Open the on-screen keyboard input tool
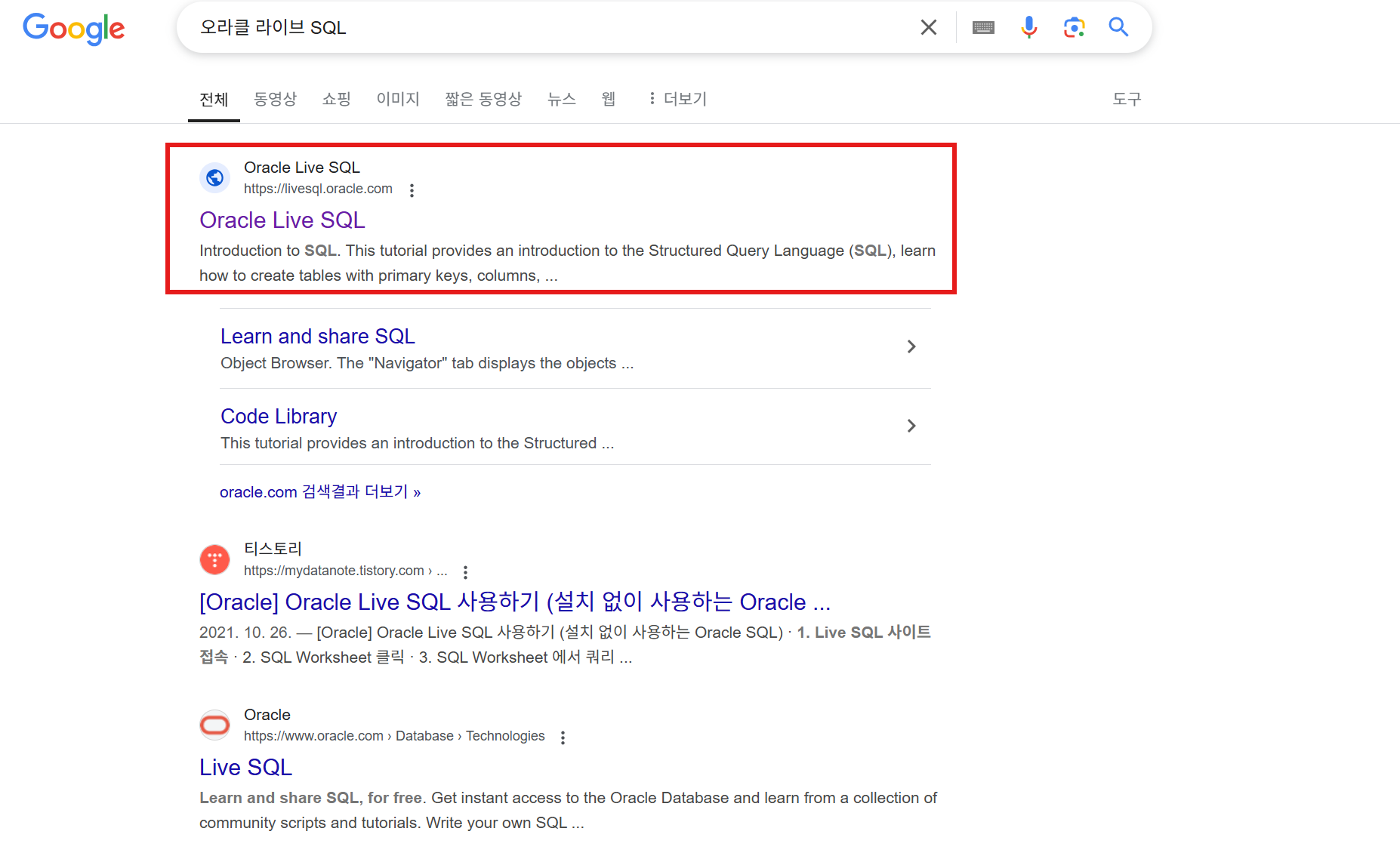This screenshot has height=859, width=1400. click(x=983, y=27)
